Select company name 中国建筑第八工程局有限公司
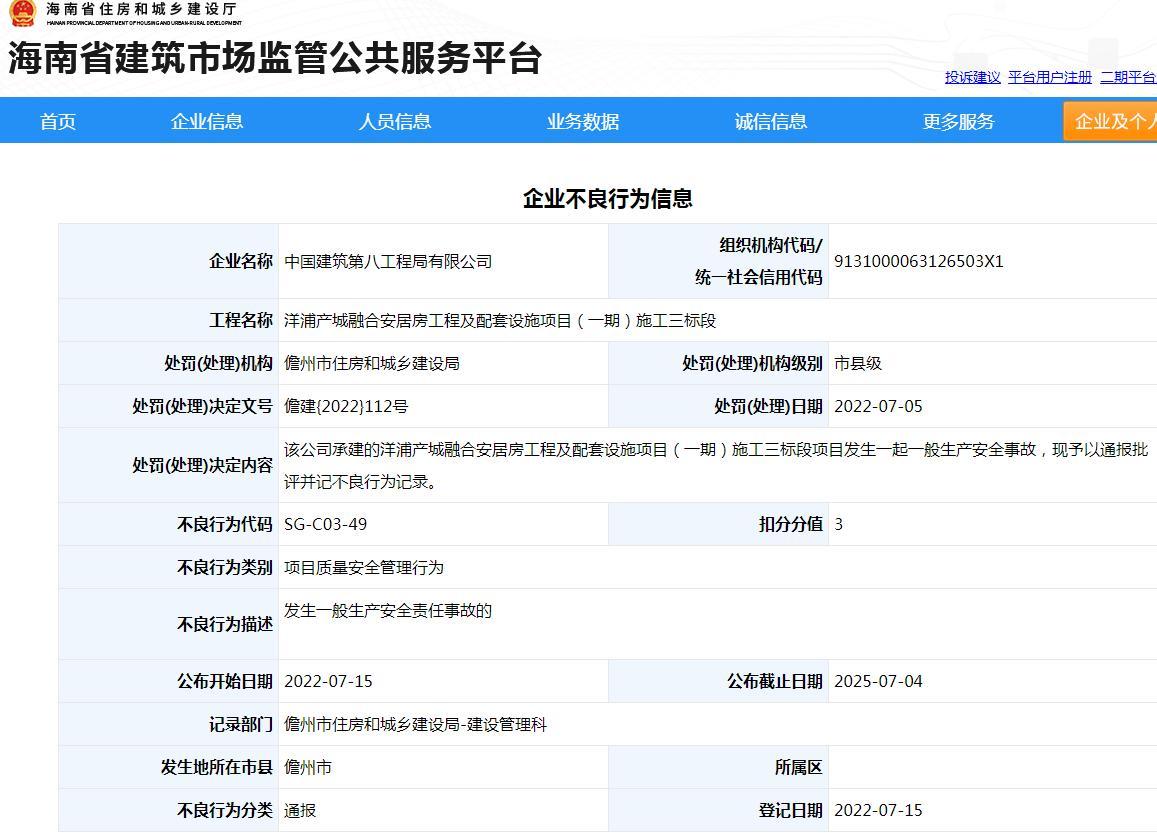This screenshot has height=833, width=1157. [x=388, y=261]
